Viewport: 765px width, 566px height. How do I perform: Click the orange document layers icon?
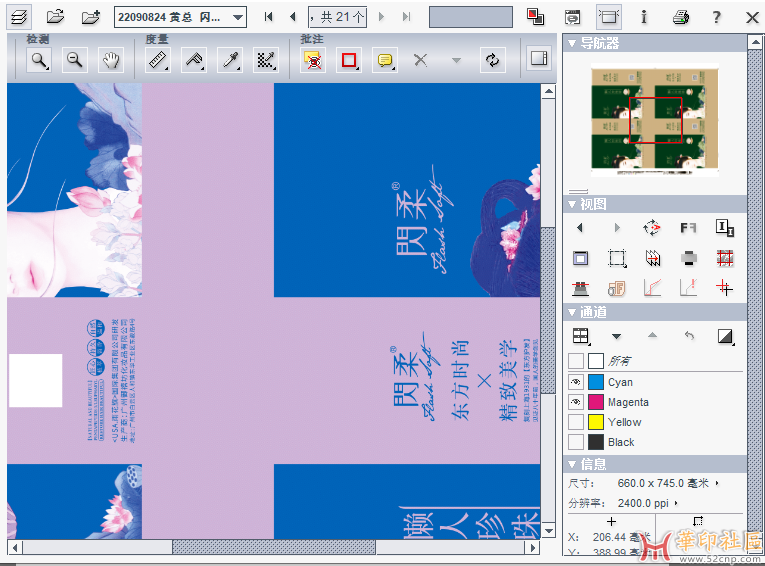pyautogui.click(x=617, y=288)
